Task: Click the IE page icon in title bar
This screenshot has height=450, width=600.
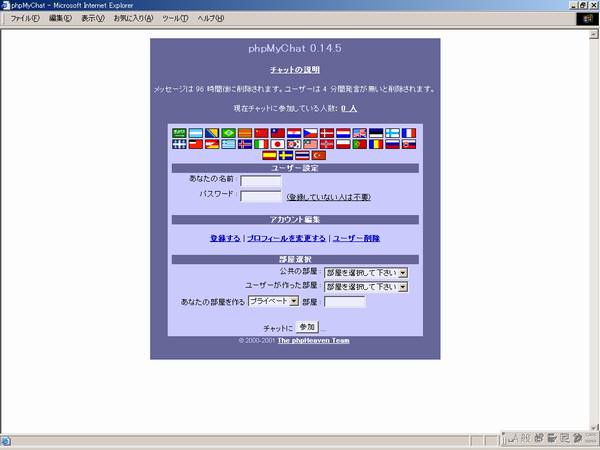Action: point(5,5)
